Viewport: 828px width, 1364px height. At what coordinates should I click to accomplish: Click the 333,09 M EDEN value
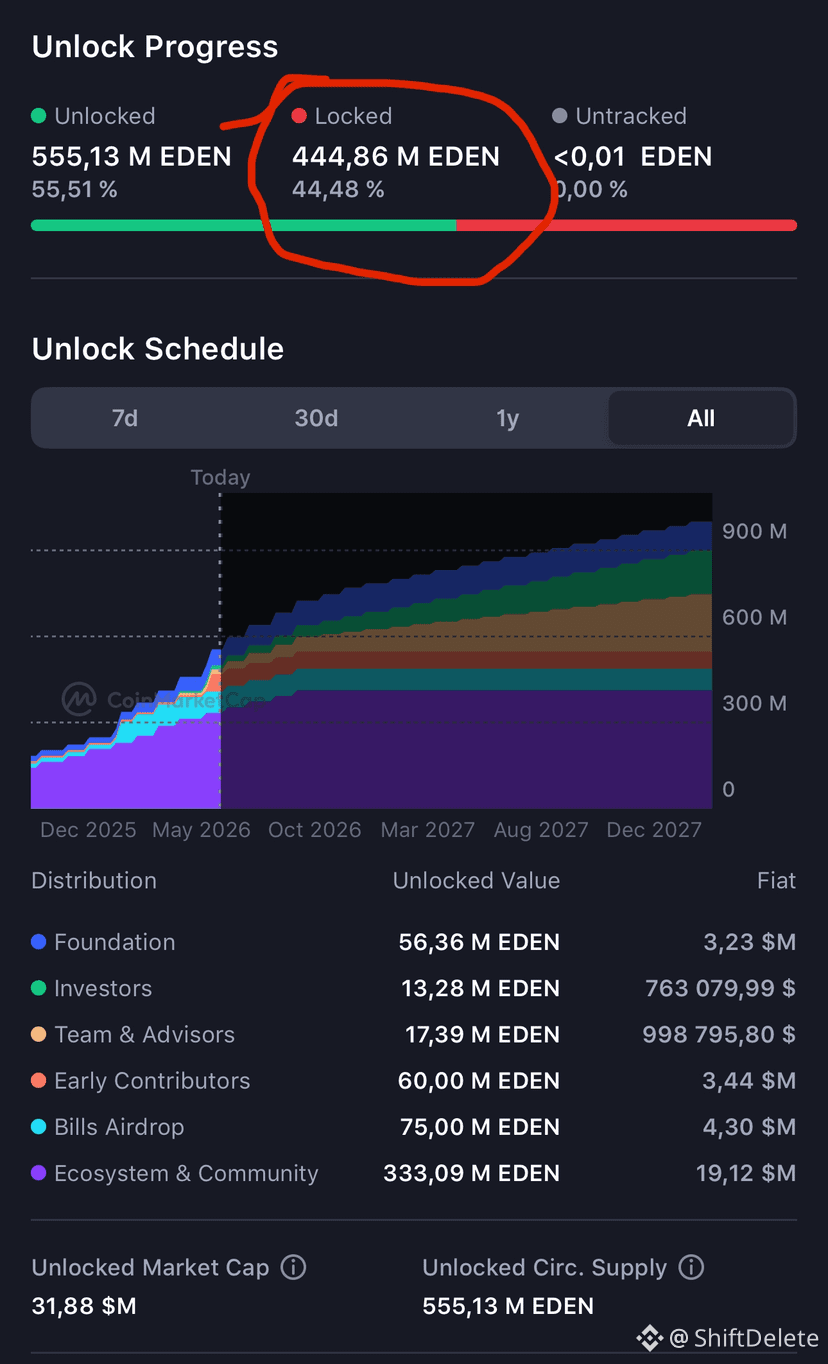(472, 1173)
